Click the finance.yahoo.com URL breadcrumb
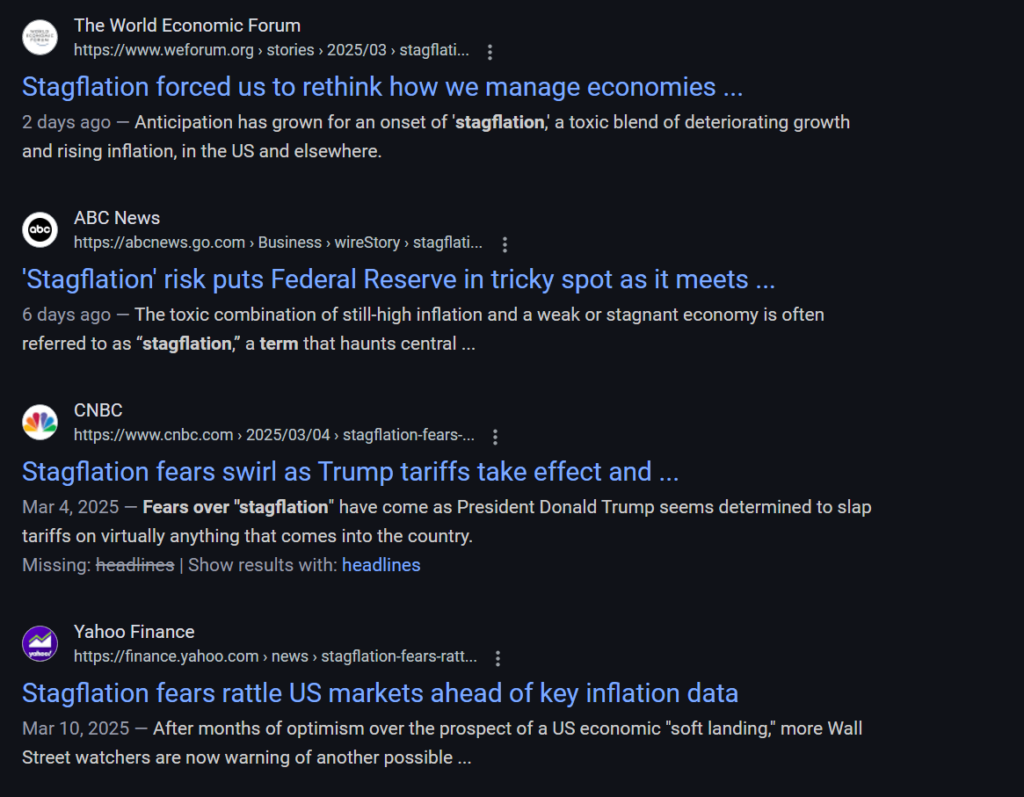The image size is (1024, 797). coord(275,656)
